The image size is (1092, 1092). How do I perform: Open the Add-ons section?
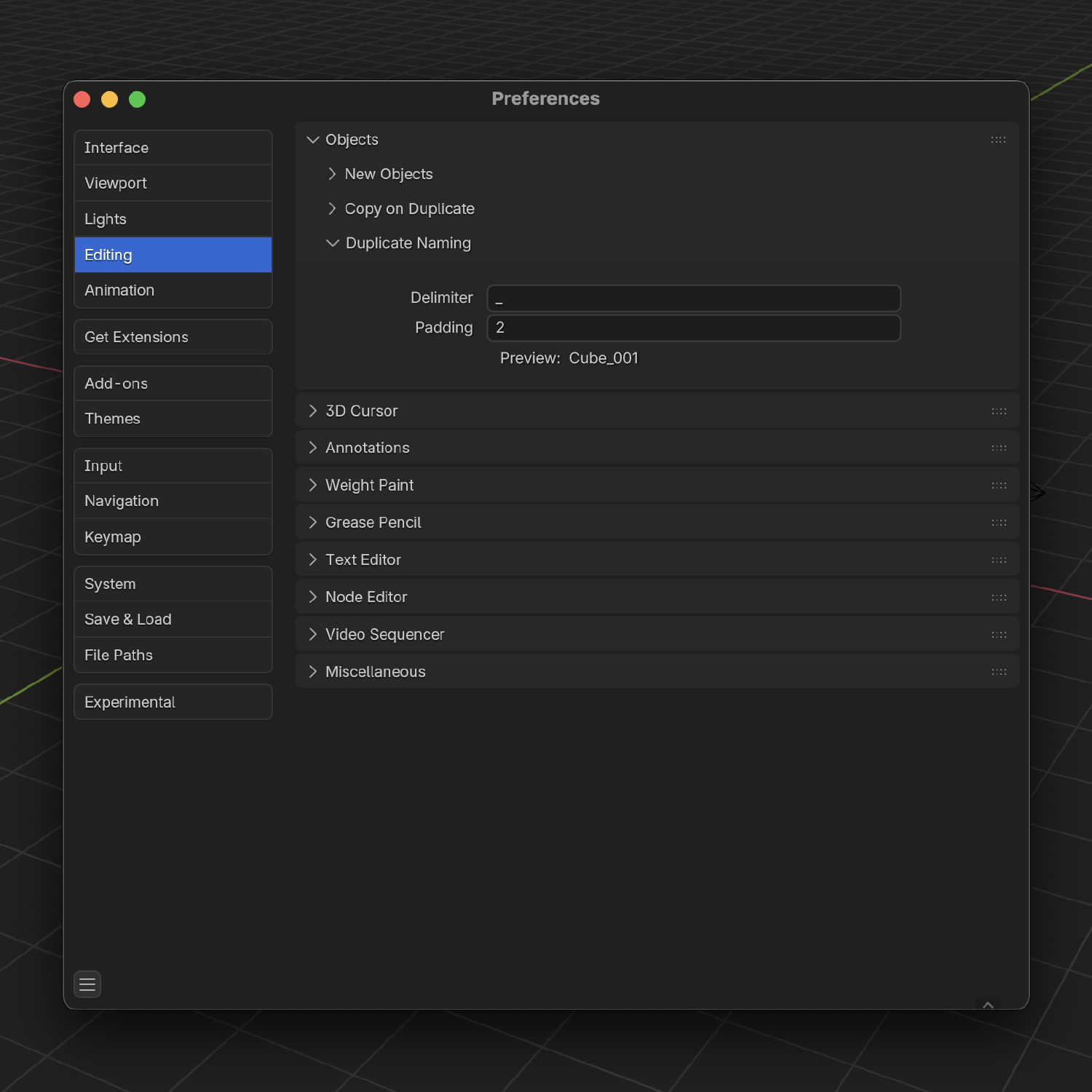click(x=173, y=384)
